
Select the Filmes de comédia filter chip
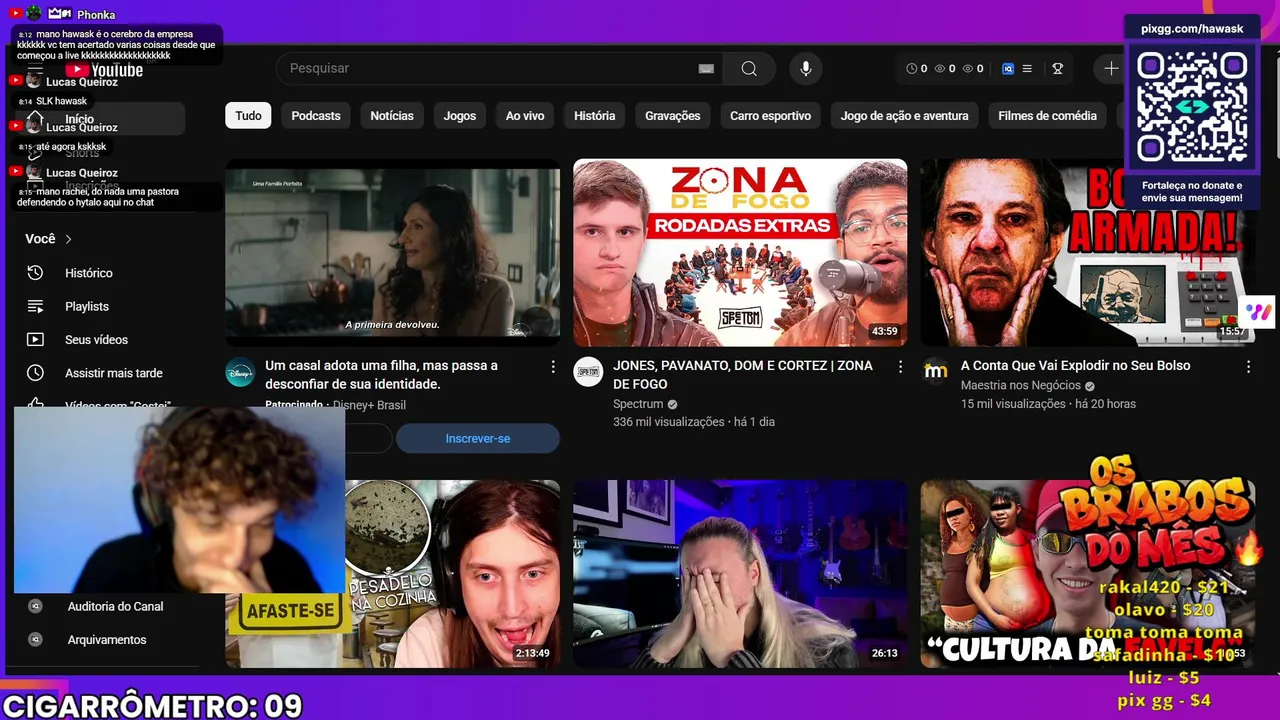1047,116
